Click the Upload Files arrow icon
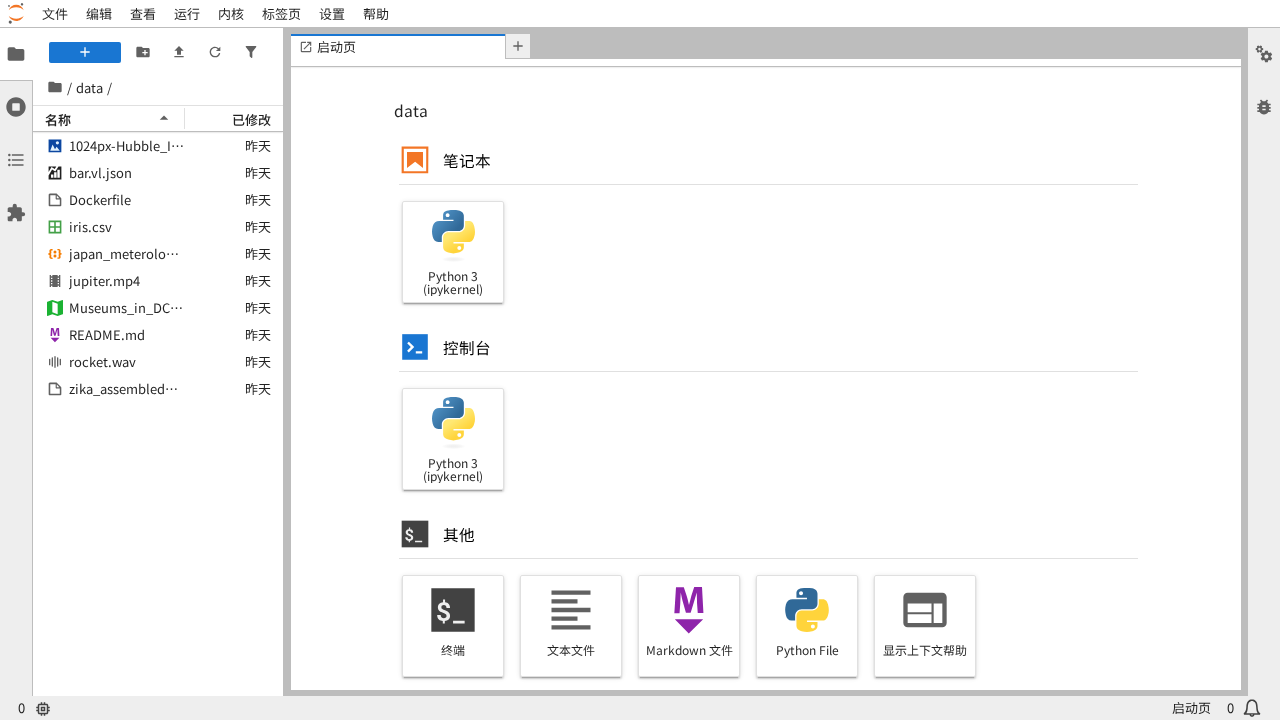Viewport: 1280px width, 720px height. click(x=179, y=52)
